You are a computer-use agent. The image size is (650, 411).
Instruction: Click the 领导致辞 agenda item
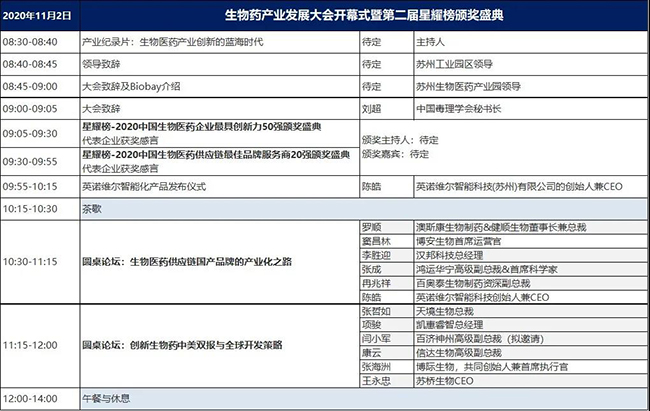click(102, 62)
